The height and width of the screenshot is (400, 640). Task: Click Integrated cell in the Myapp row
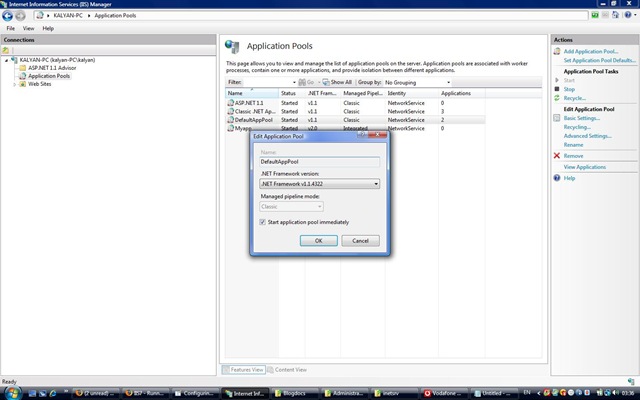(355, 128)
